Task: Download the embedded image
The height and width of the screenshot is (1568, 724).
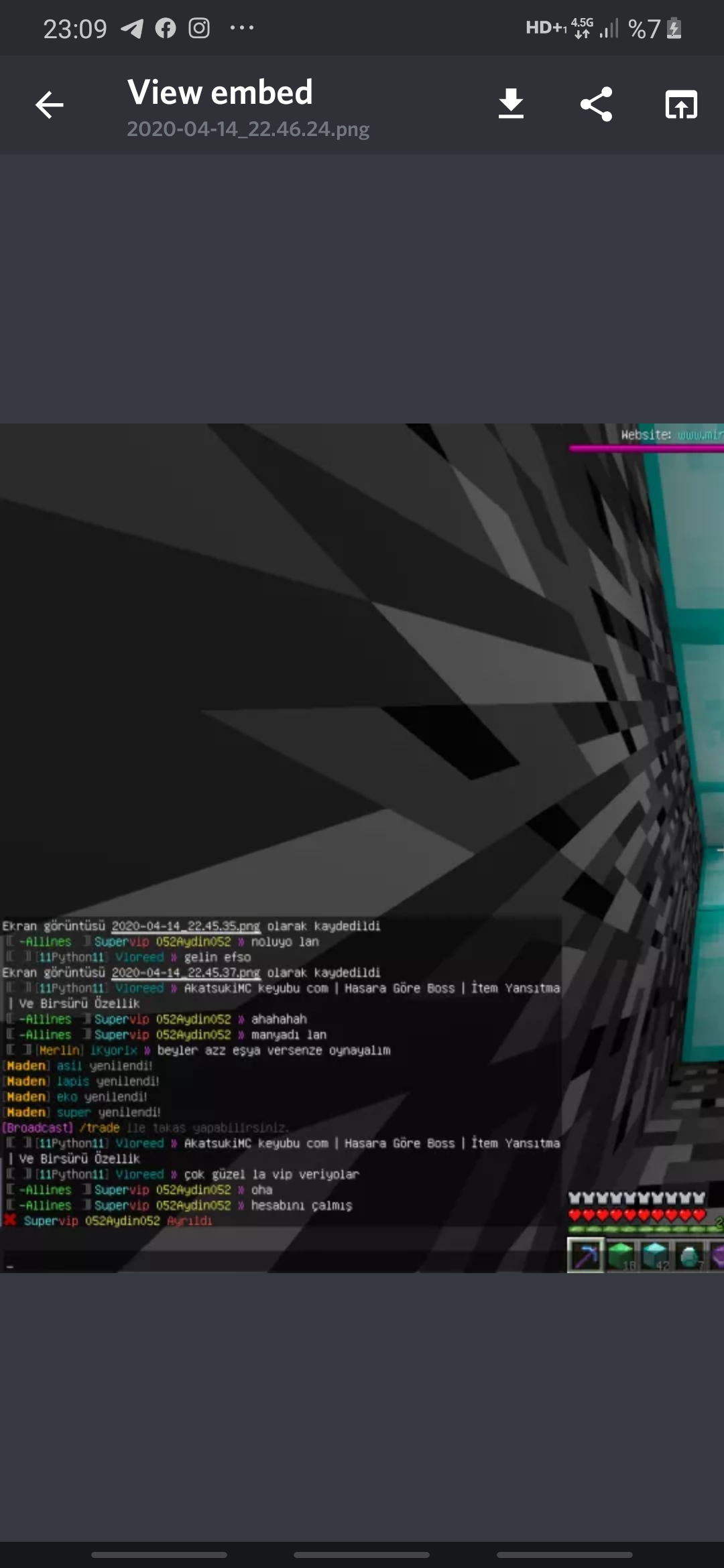Action: click(511, 105)
